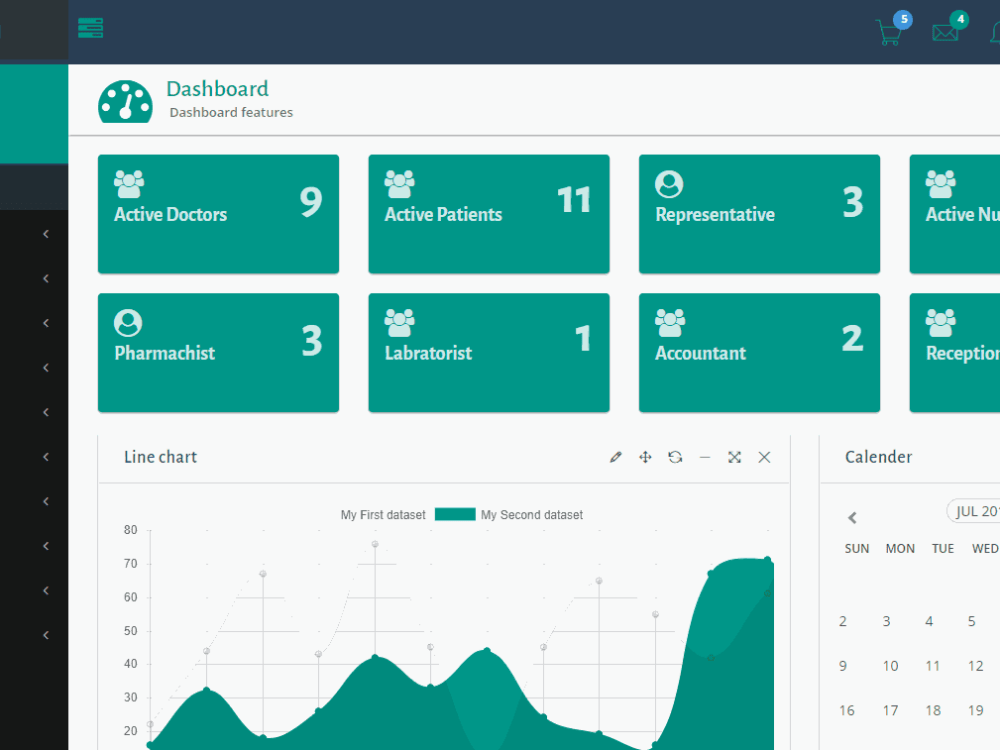Click the dashboard gauge icon next to Dashboard title
Viewport: 1000px width, 750px height.
click(125, 100)
